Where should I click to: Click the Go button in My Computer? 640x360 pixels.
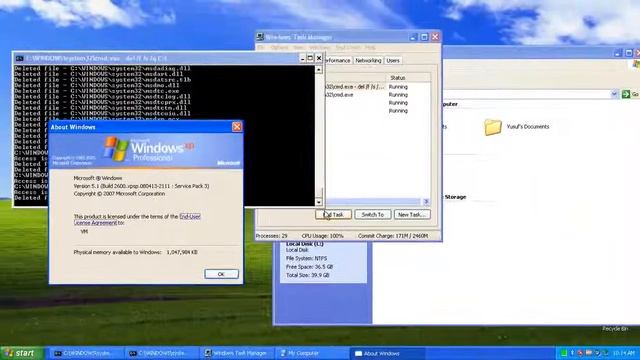pos(630,94)
